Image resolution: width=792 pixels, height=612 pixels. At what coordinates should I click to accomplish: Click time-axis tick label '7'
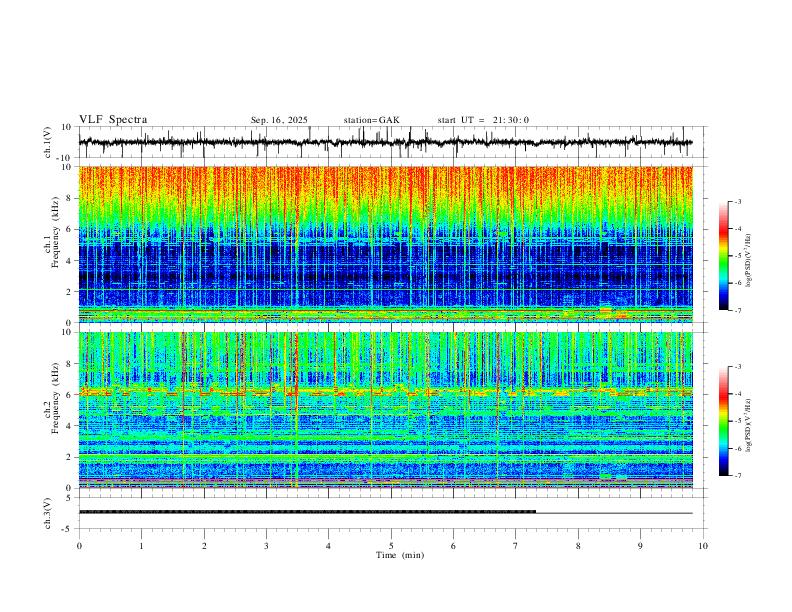(516, 546)
